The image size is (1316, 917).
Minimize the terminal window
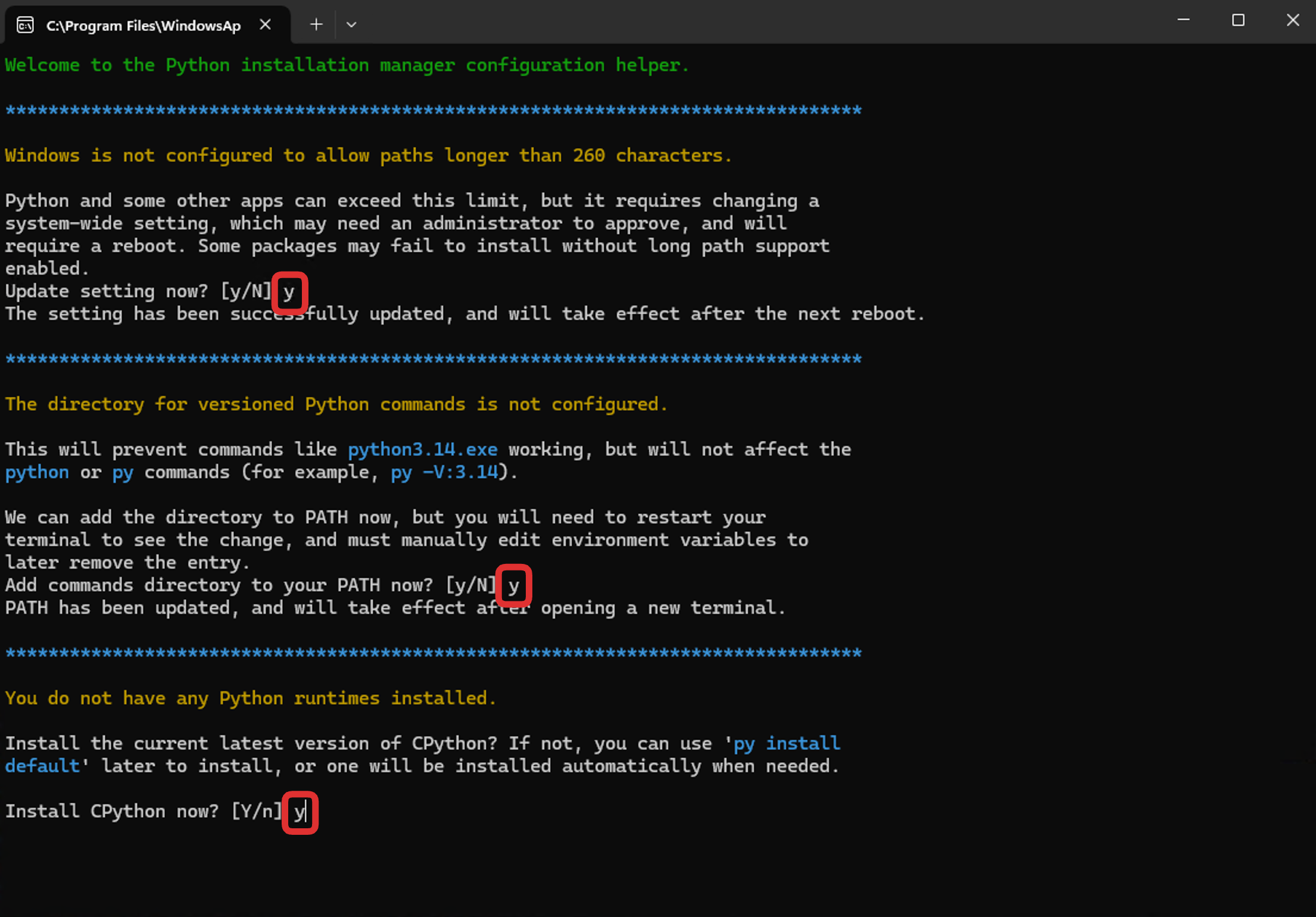pos(1183,20)
